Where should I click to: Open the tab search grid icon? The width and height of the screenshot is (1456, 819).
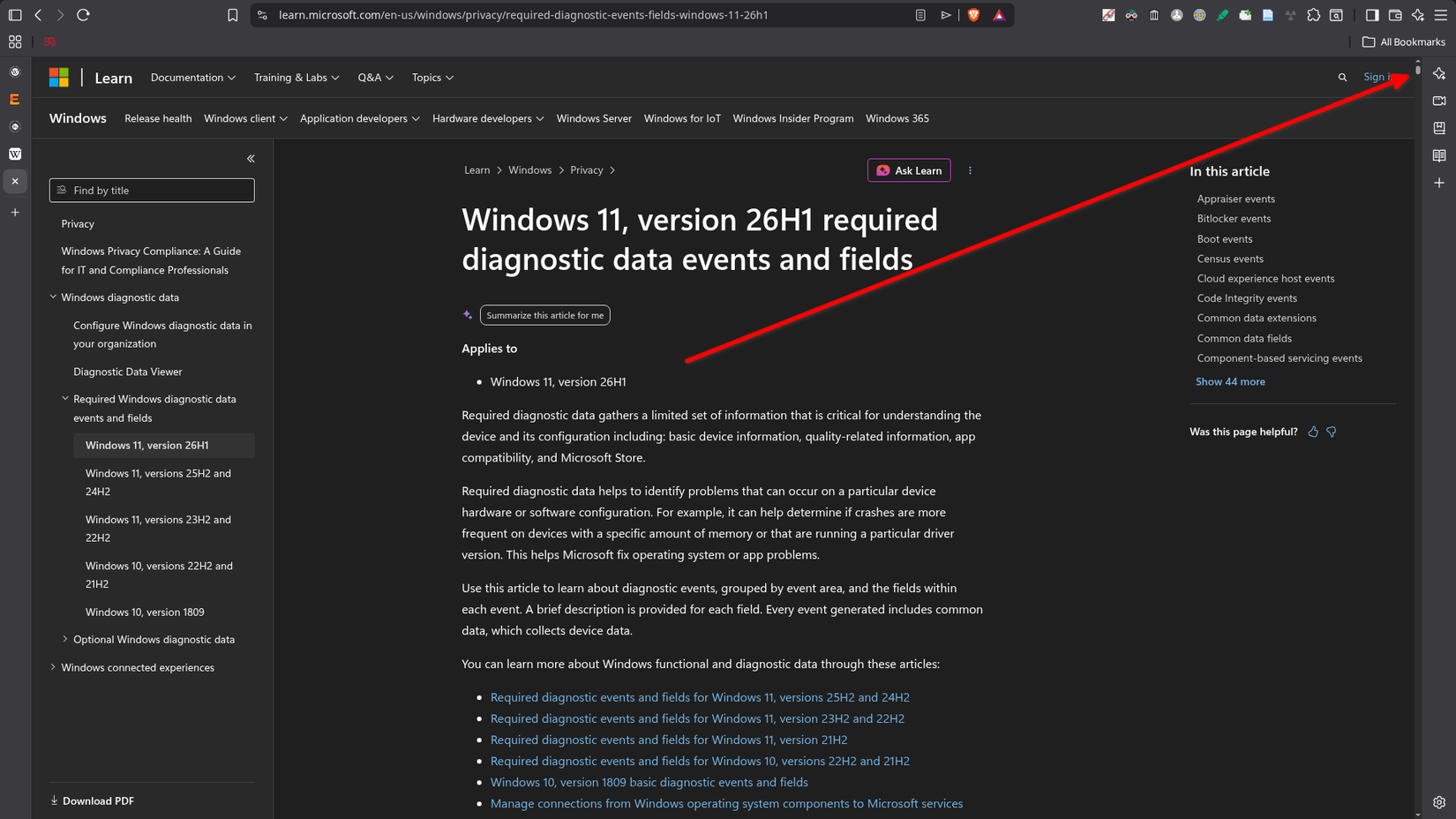pos(15,41)
